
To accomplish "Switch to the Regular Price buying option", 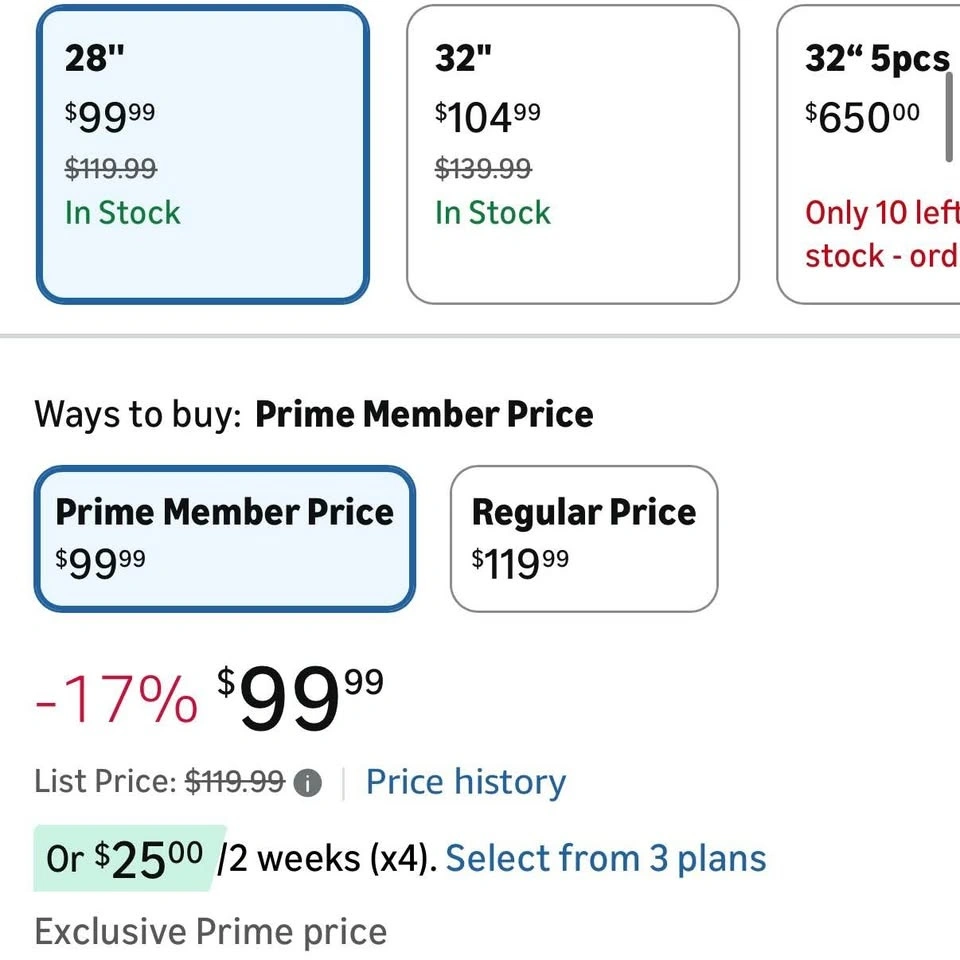I will [x=584, y=538].
